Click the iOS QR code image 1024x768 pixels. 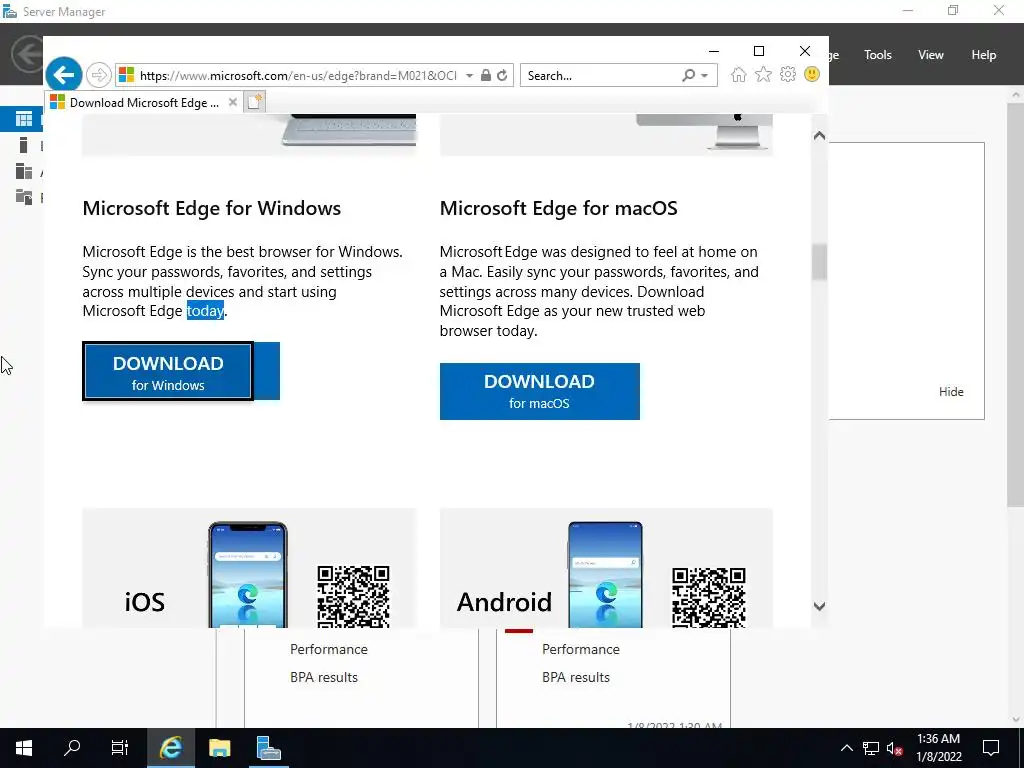pyautogui.click(x=353, y=596)
